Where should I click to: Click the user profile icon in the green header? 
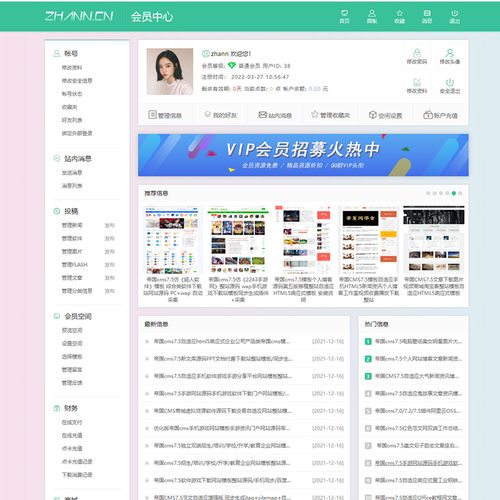[x=372, y=13]
